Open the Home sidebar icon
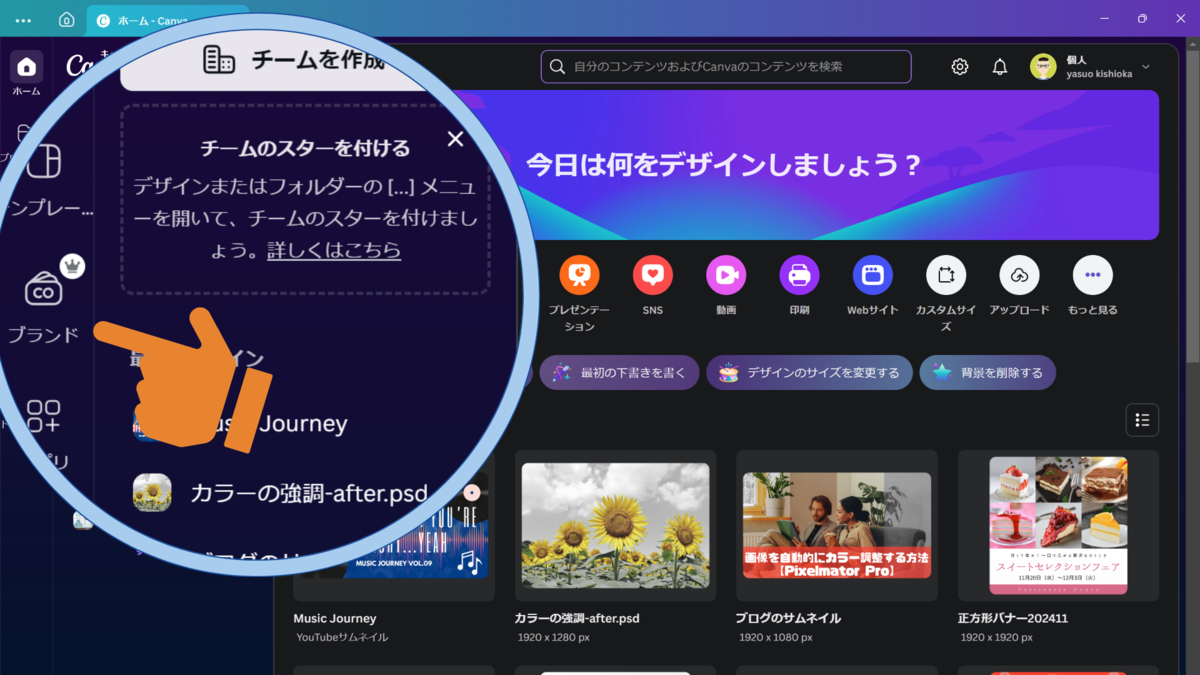1200x675 pixels. (27, 67)
